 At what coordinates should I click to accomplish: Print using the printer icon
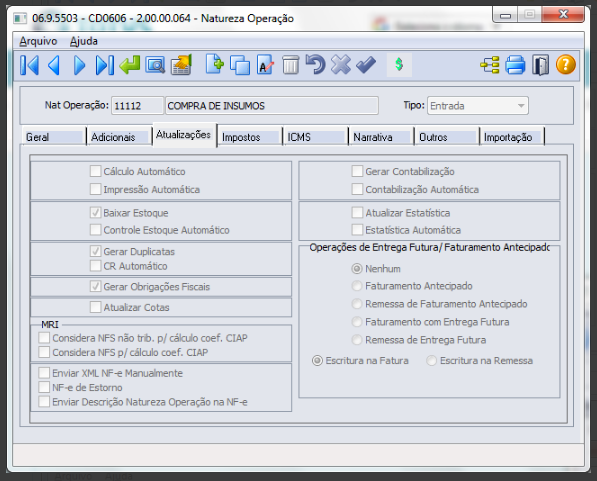tap(515, 65)
